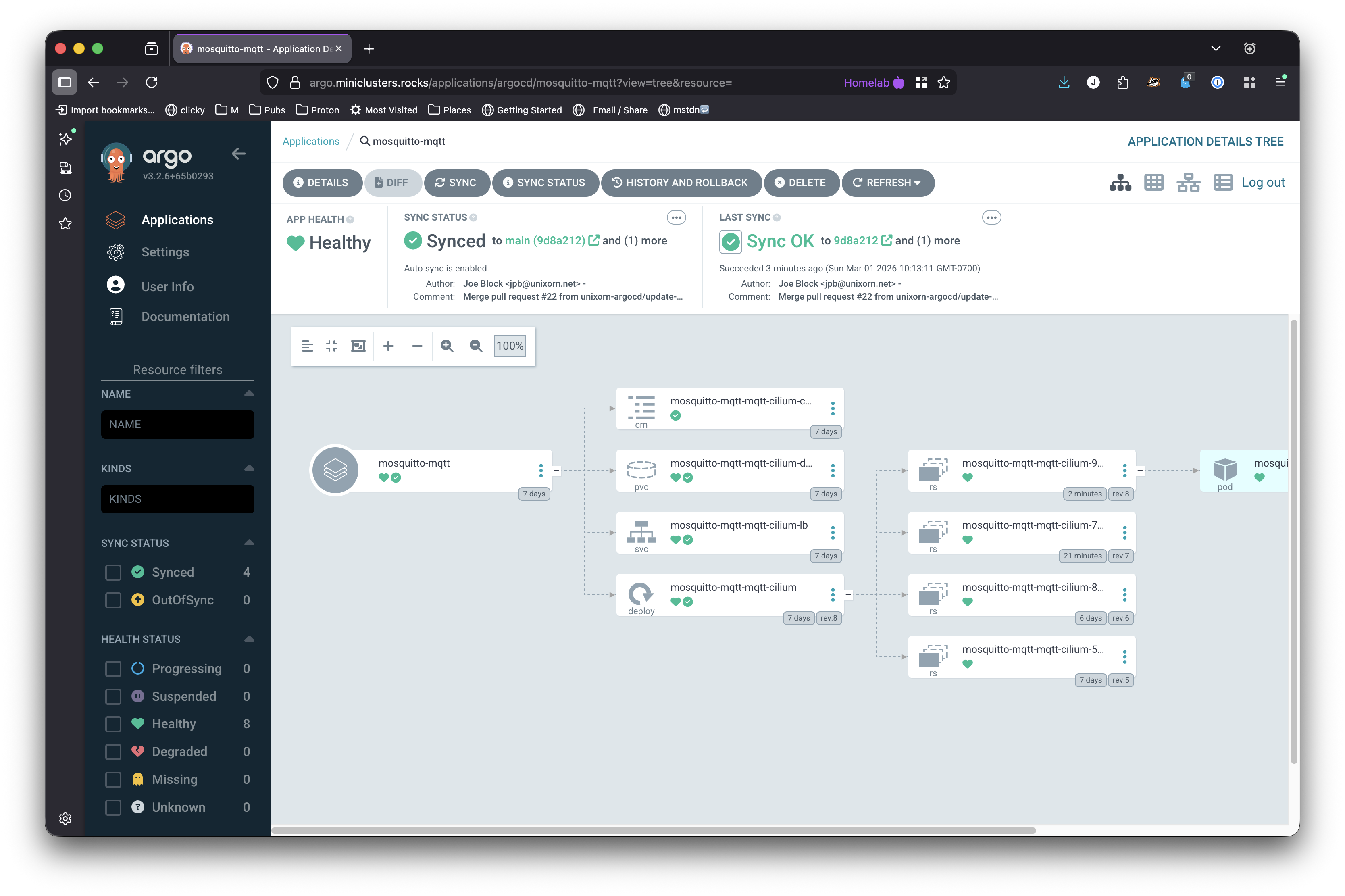Open kebab menu of mosquitto-mqtt-mqtt-cilium-lb service
The image size is (1345, 896).
(833, 533)
